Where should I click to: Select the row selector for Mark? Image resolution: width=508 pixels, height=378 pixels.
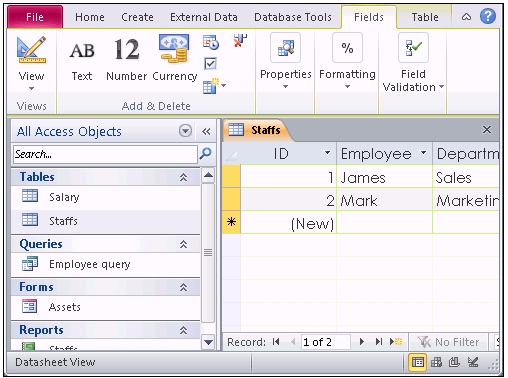231,199
